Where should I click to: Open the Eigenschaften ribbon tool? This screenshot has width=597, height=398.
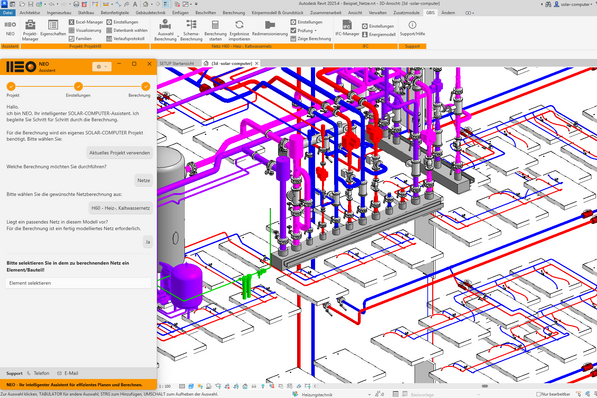pyautogui.click(x=53, y=29)
